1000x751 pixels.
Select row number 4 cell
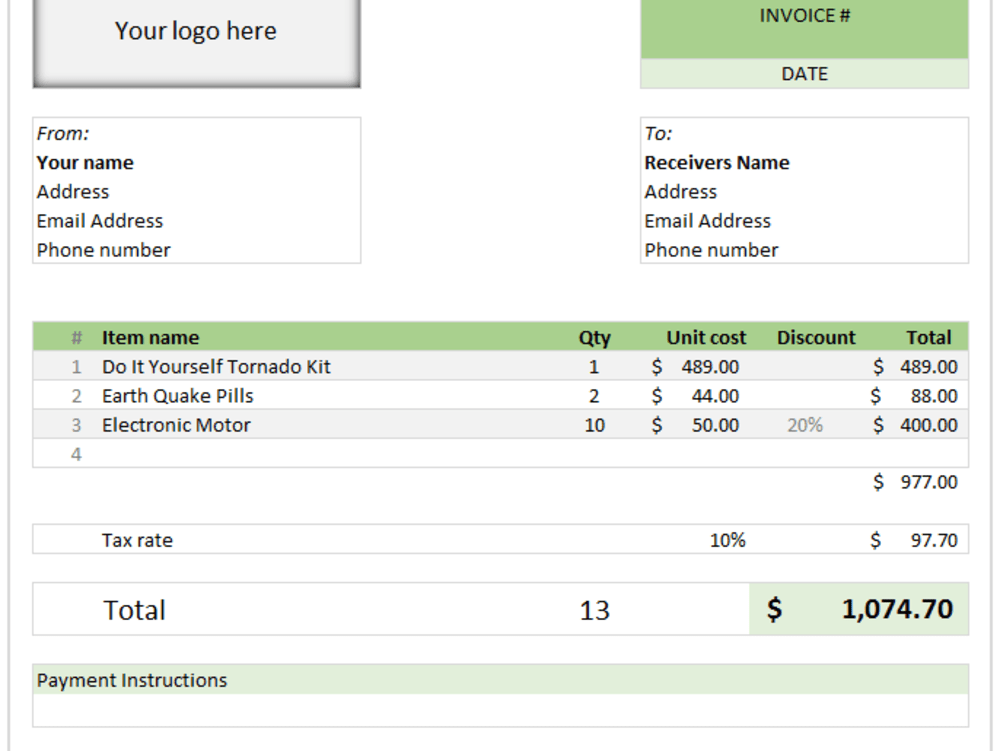77,455
